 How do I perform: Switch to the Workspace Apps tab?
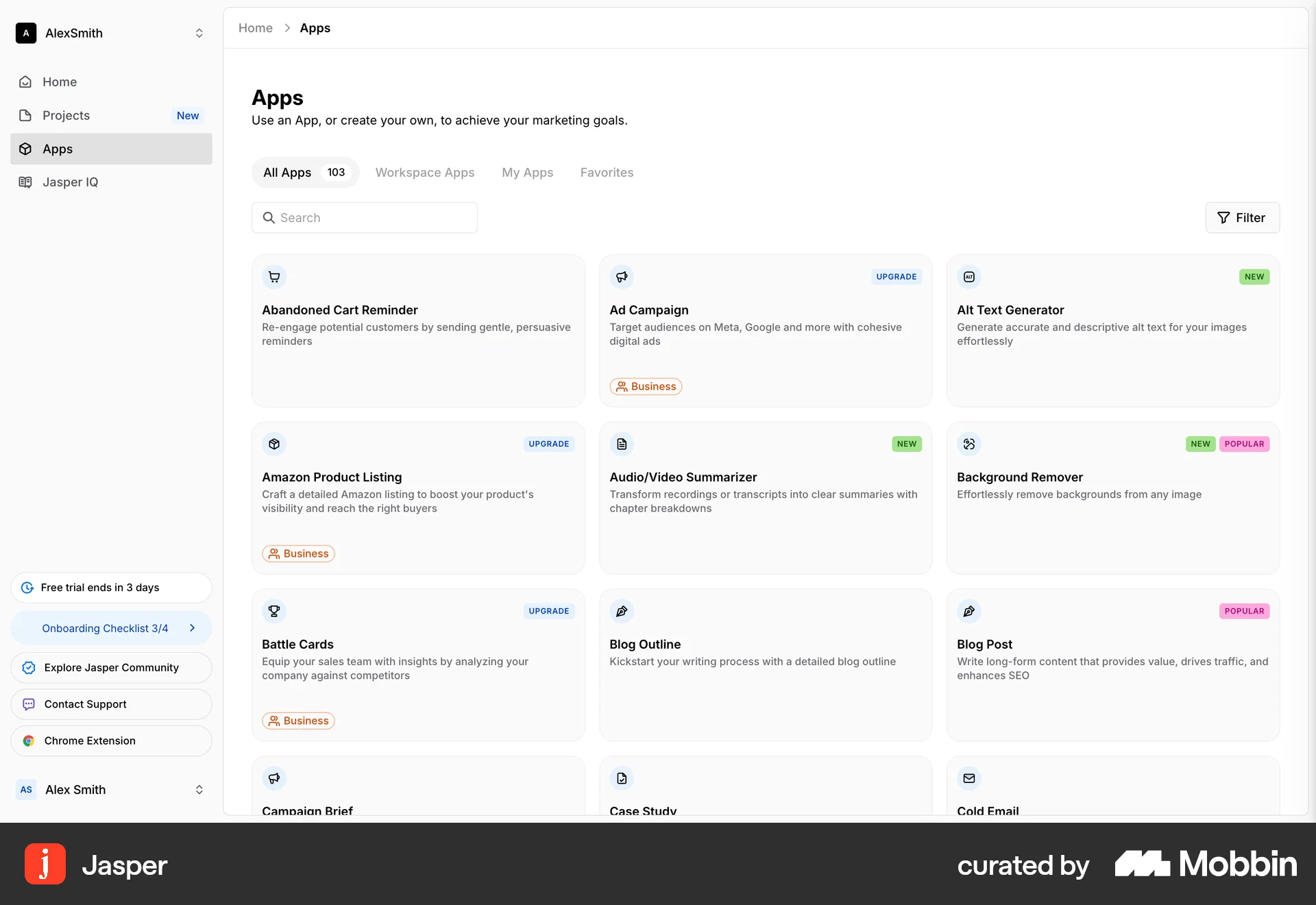[x=424, y=172]
